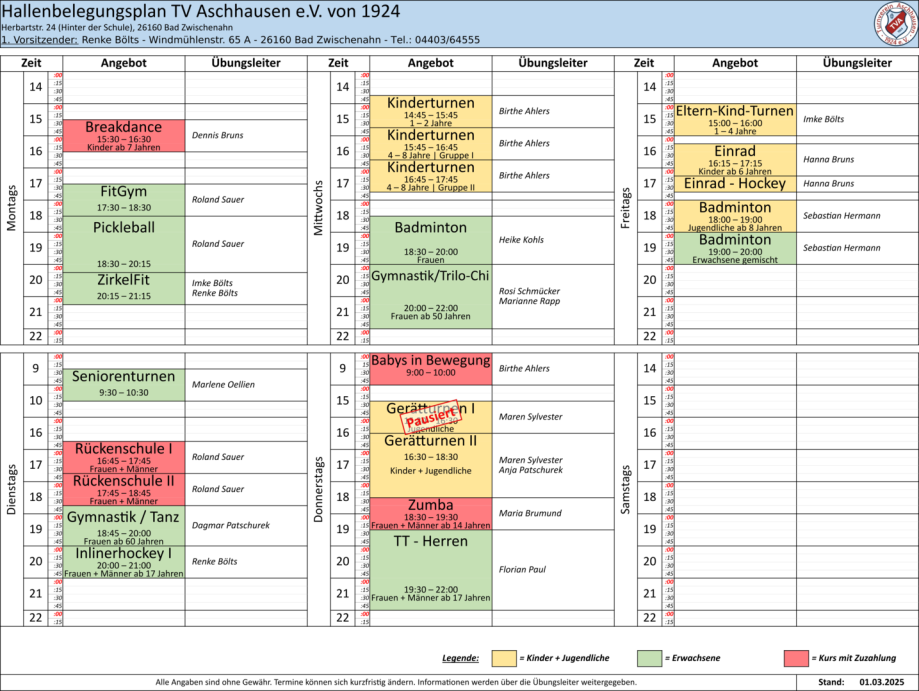Click the Stand date 01.03.2025
Viewport: 919px width, 691px height.
[x=880, y=682]
